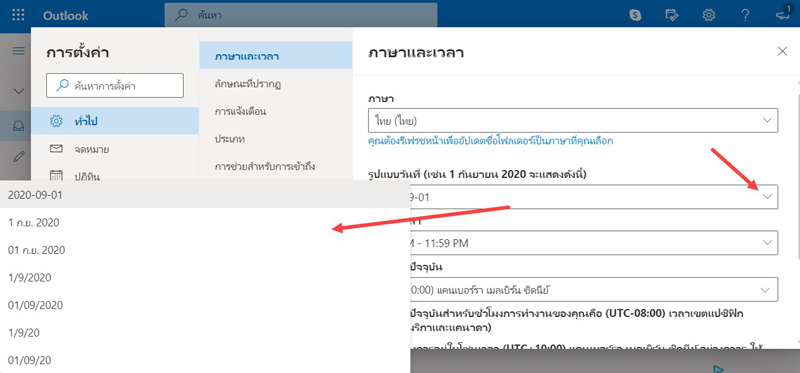Open the date format dropdown arrow
The height and width of the screenshot is (373, 800).
tap(767, 196)
